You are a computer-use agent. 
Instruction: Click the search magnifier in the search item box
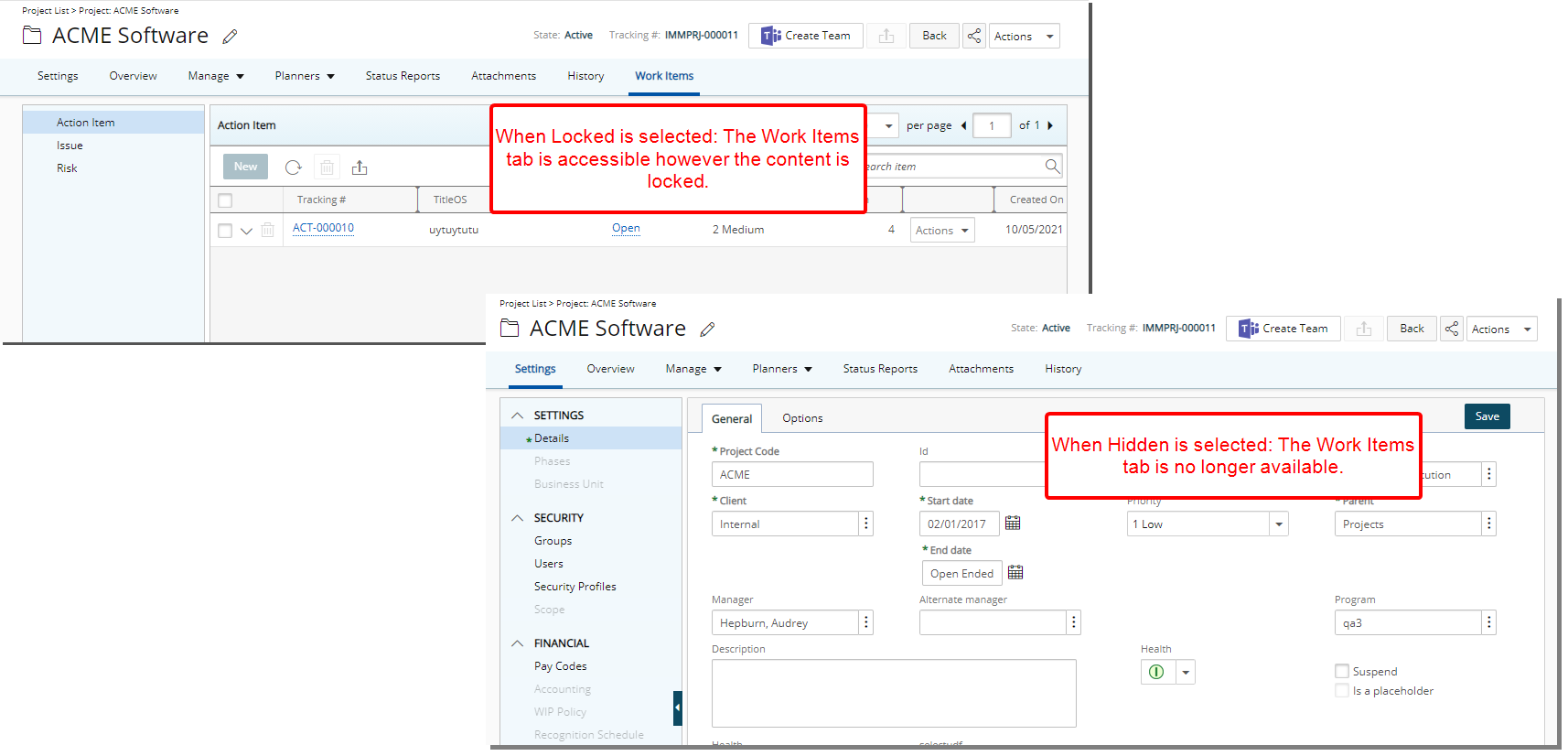[1052, 166]
